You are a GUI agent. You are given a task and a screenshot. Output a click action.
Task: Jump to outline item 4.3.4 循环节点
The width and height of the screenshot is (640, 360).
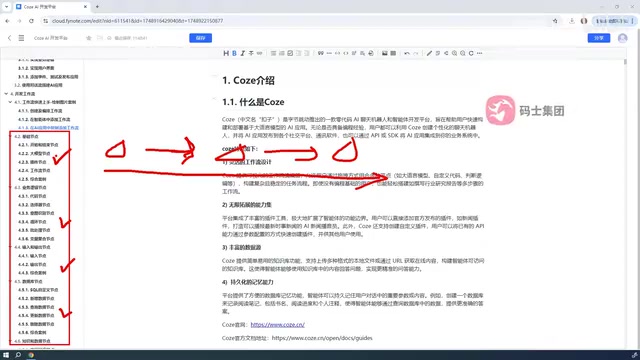[32, 222]
